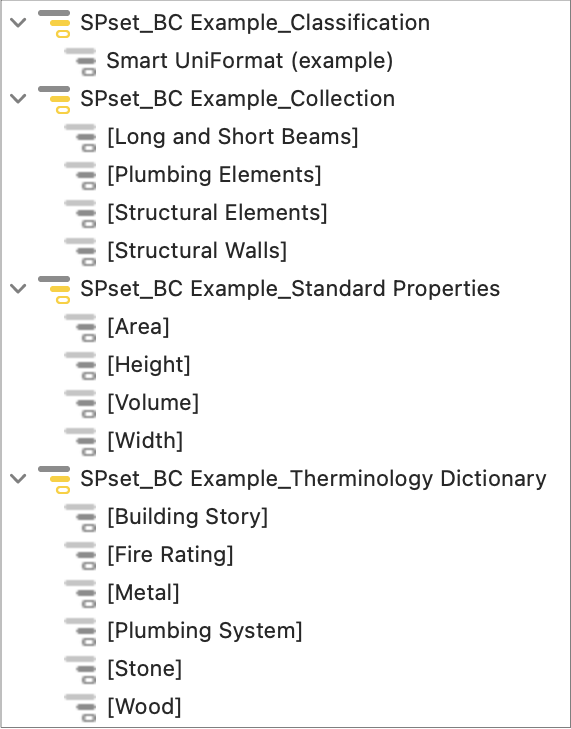Collapse the SPset_BC Example_Standard Properties group
The height and width of the screenshot is (729, 571).
(18, 288)
